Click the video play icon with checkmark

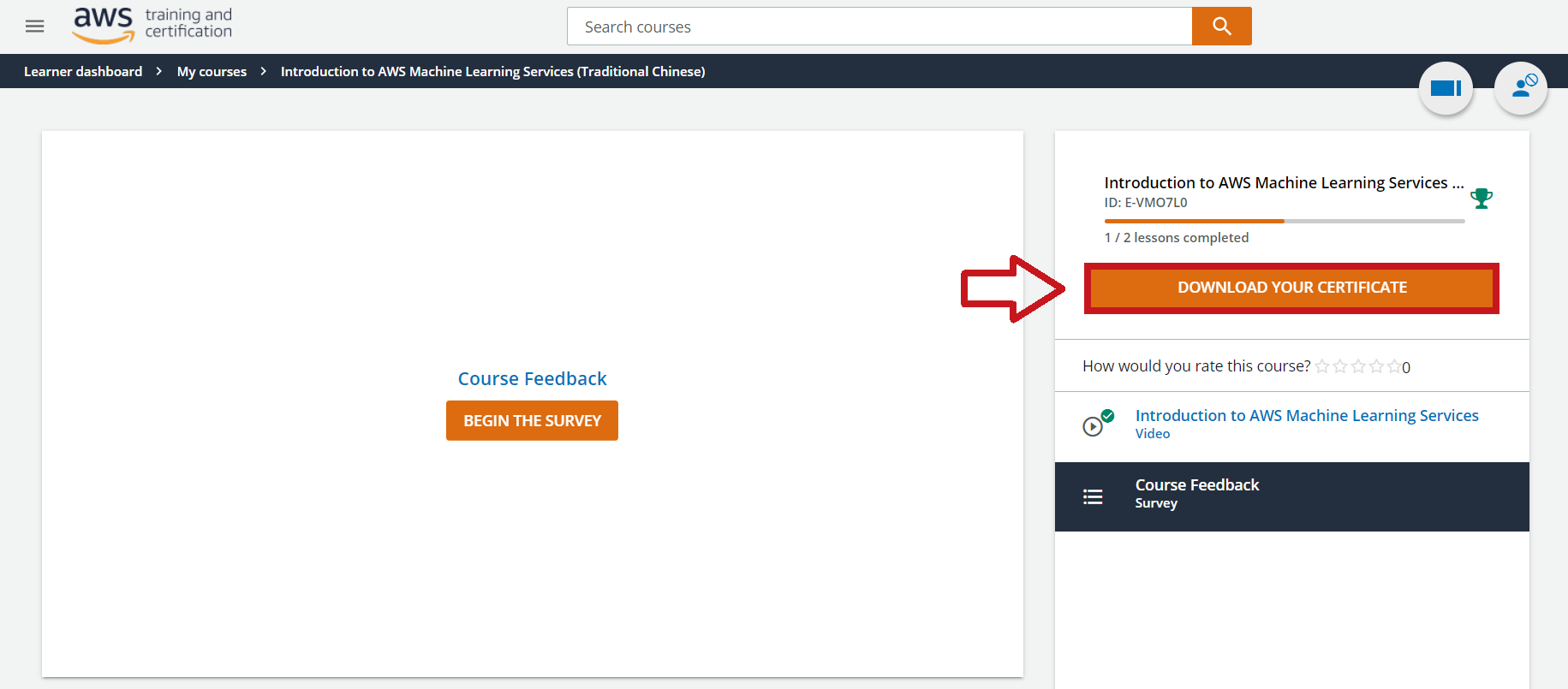(1094, 425)
